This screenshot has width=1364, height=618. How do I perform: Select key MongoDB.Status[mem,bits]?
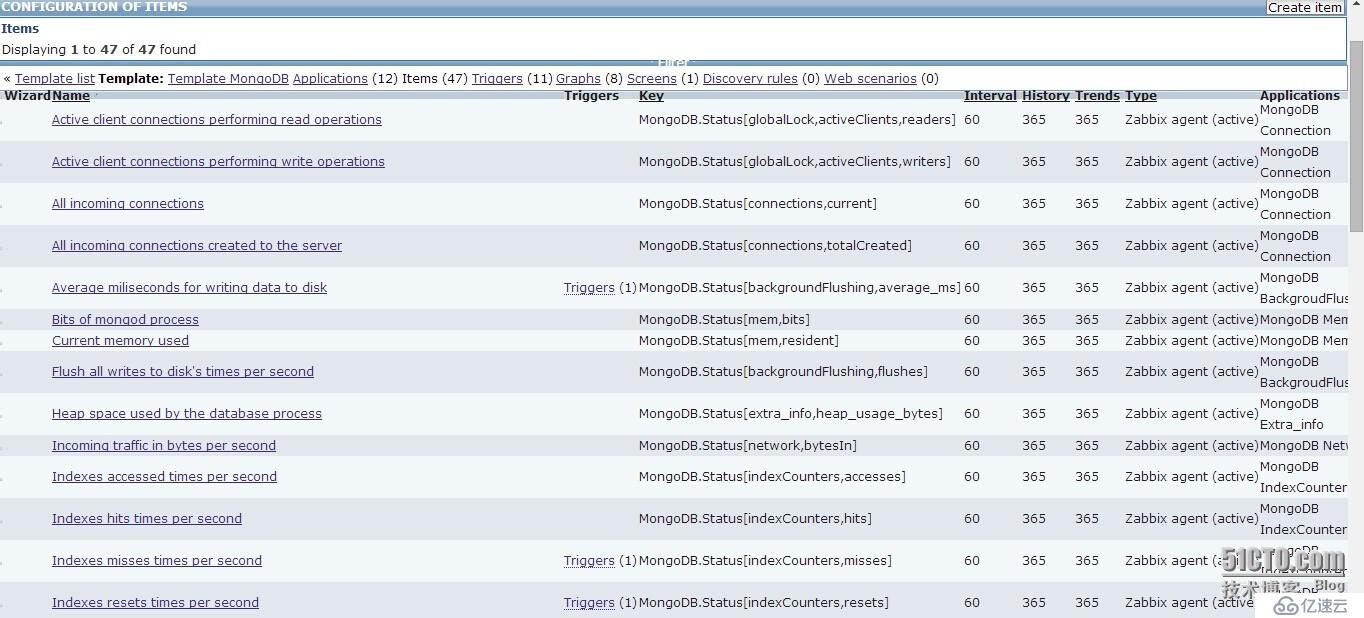pos(724,319)
